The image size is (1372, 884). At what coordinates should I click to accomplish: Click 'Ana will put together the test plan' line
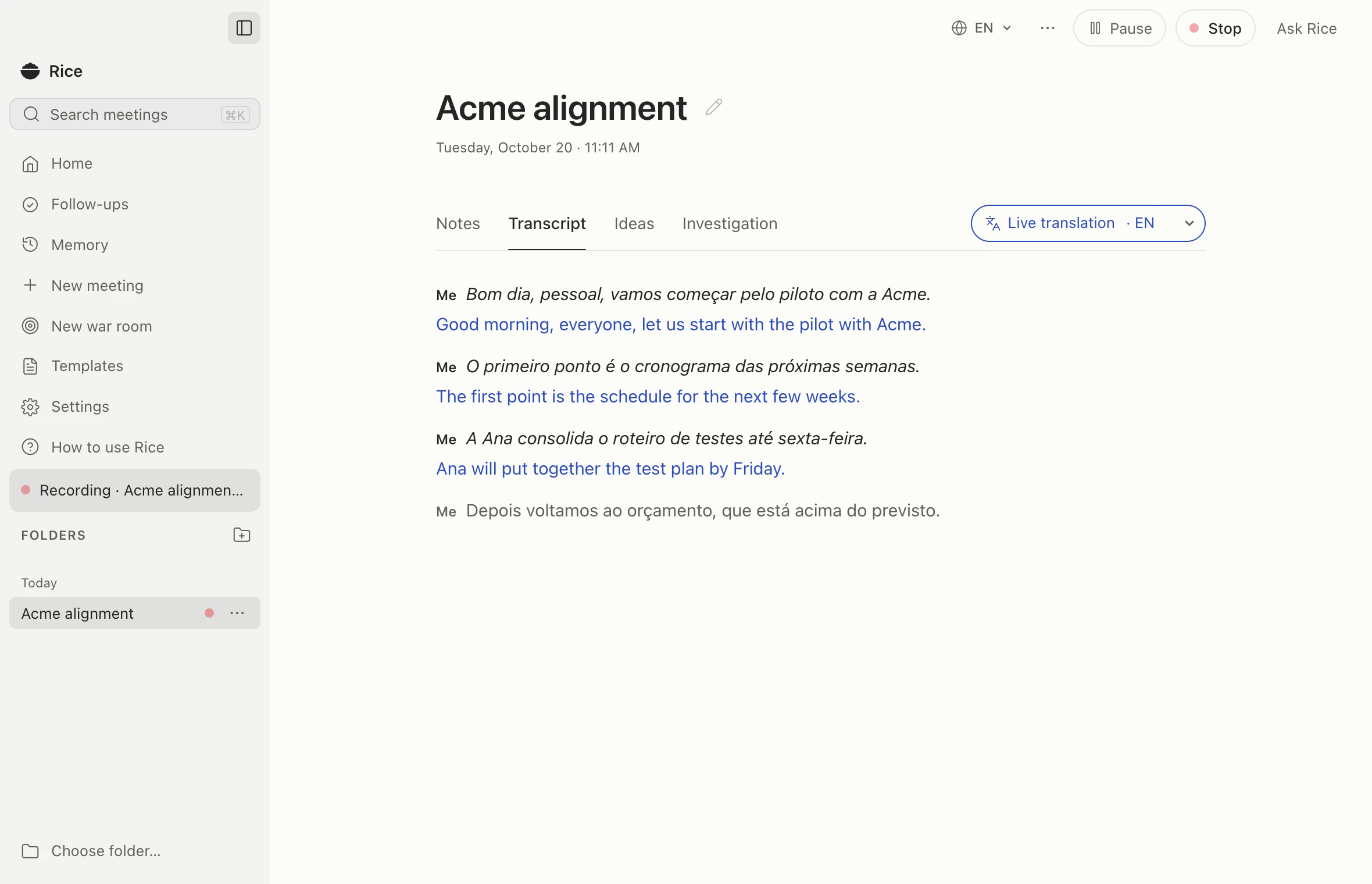click(610, 469)
